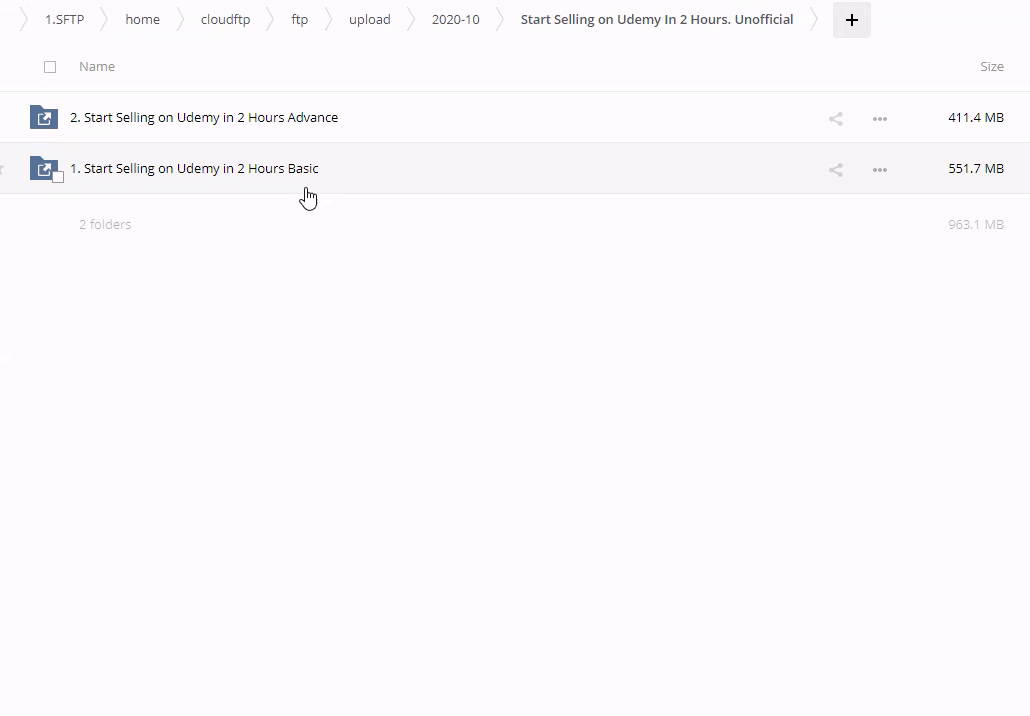The width and height of the screenshot is (1030, 716).
Task: Open more actions for Advance folder
Action: pos(880,119)
